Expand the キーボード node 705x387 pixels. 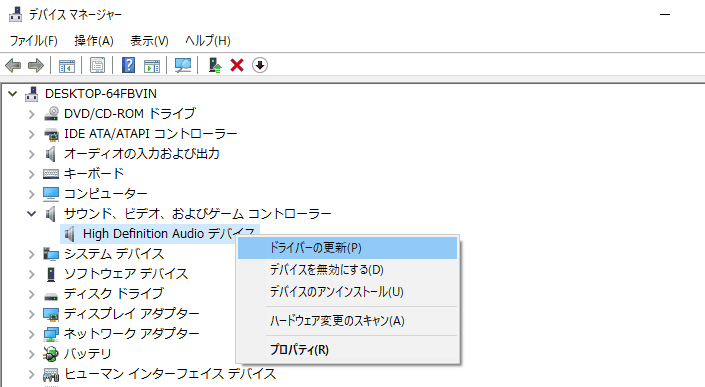point(31,174)
